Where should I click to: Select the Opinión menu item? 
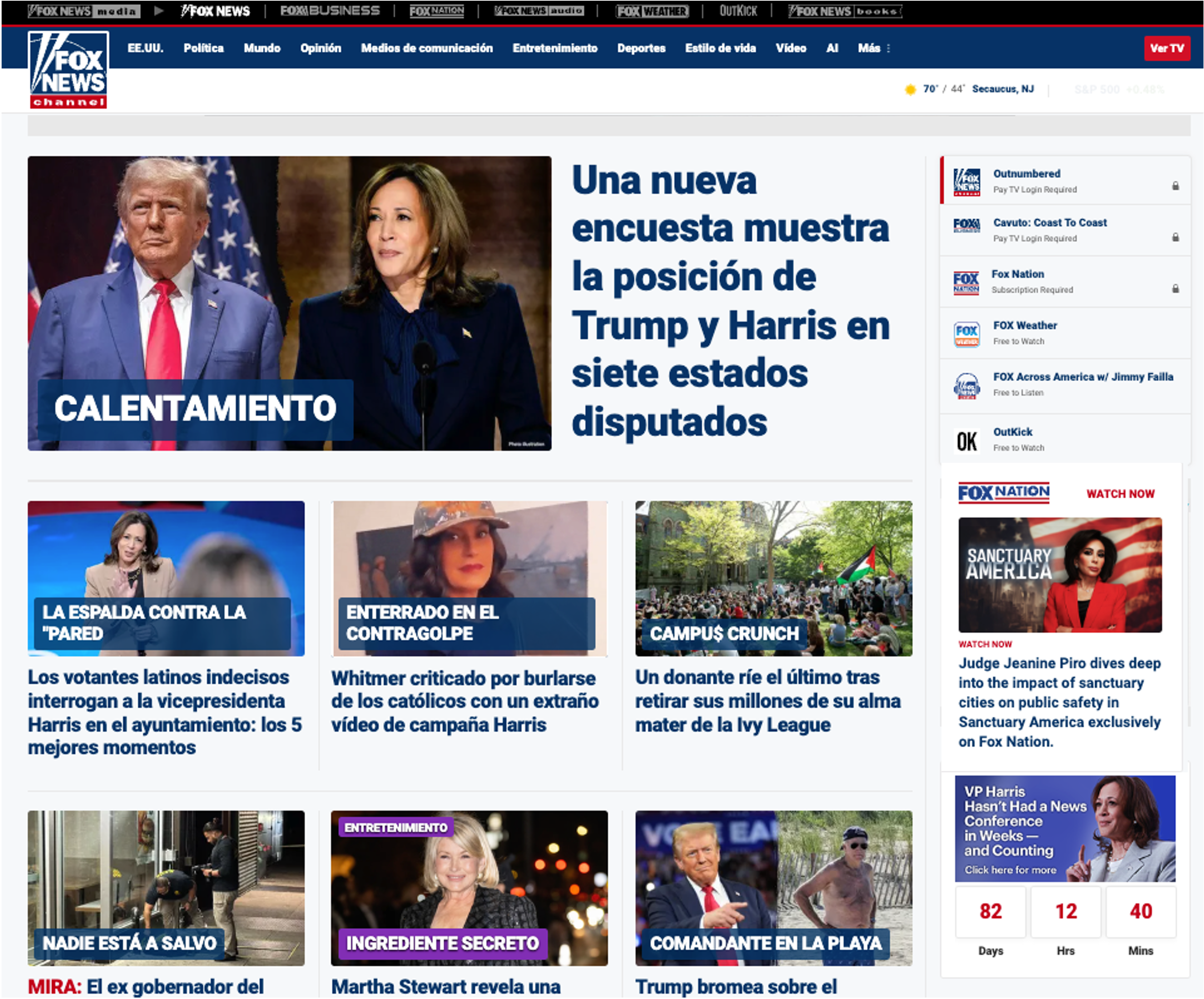tap(321, 48)
